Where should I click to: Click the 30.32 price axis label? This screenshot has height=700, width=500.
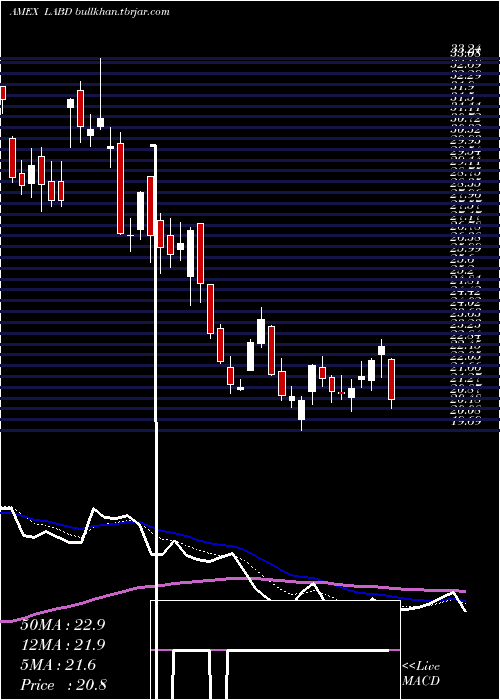[466, 130]
